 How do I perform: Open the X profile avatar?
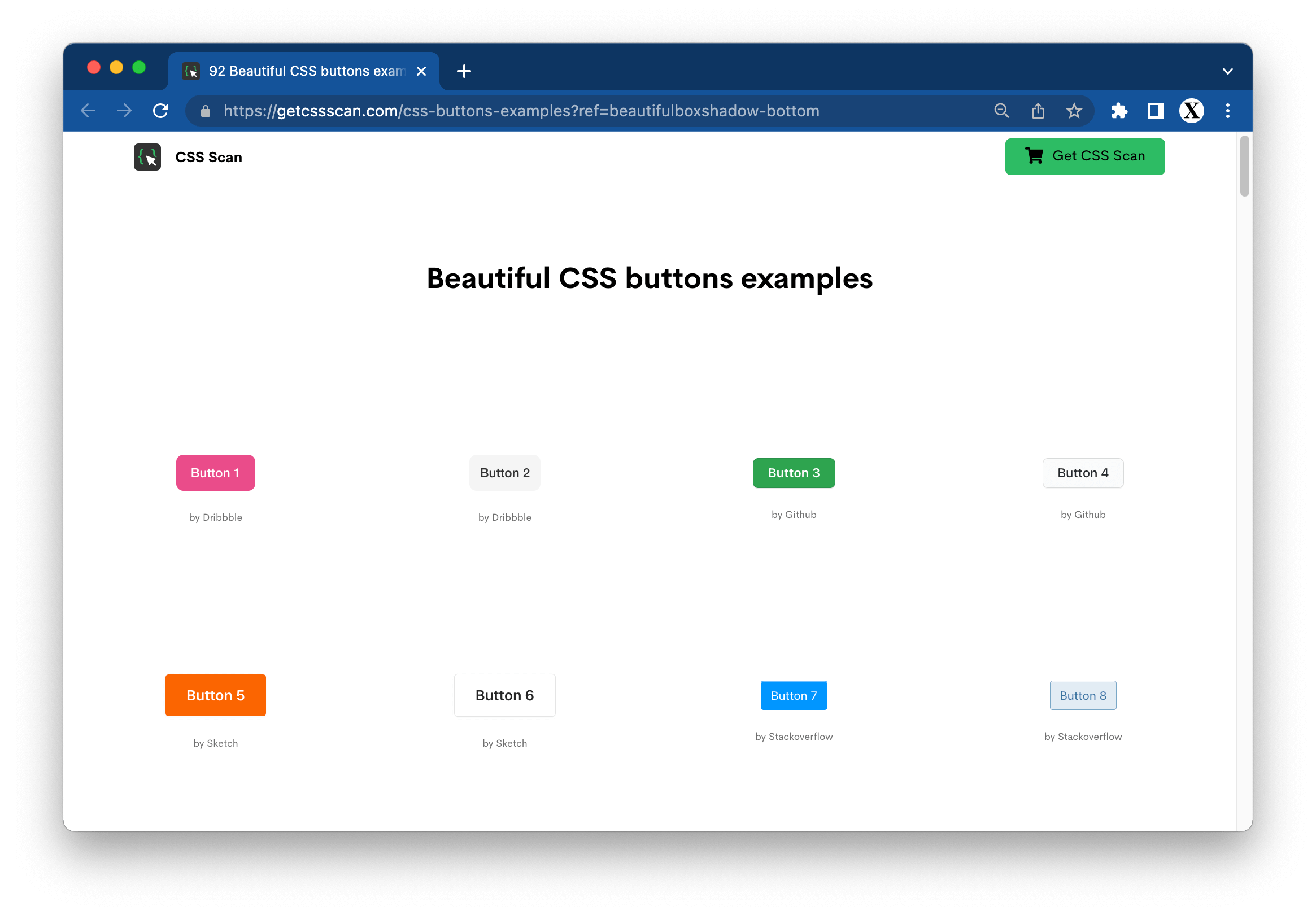click(1191, 111)
